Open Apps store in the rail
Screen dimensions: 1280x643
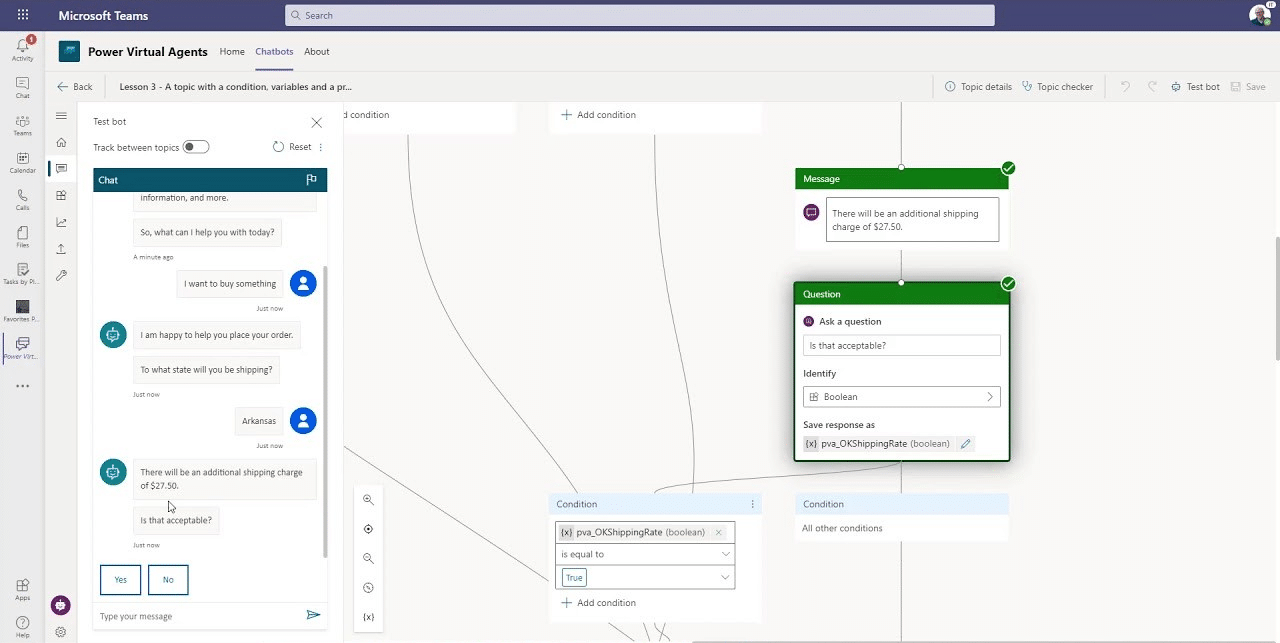[x=22, y=590]
